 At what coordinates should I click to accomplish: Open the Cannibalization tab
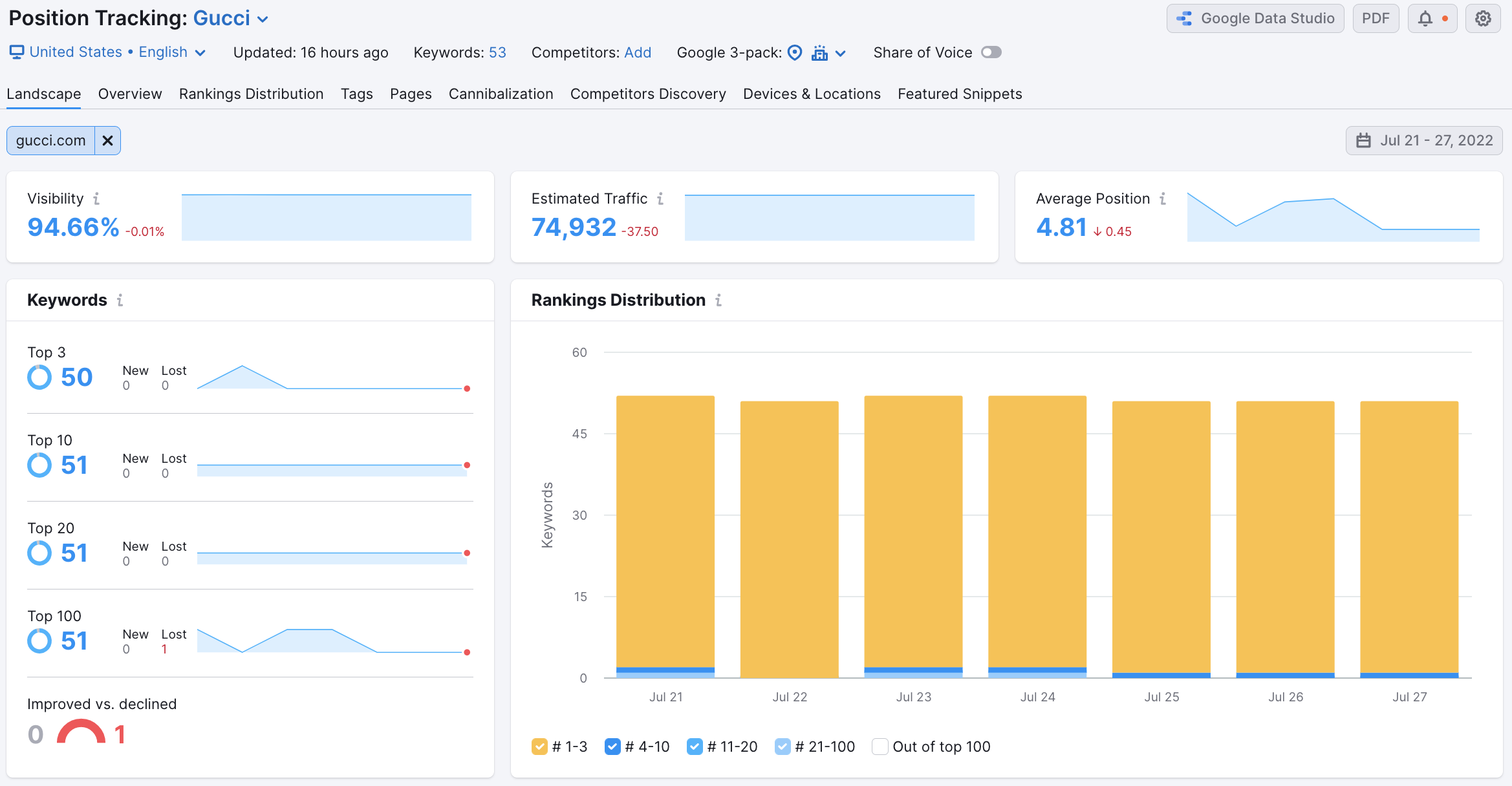(x=501, y=94)
